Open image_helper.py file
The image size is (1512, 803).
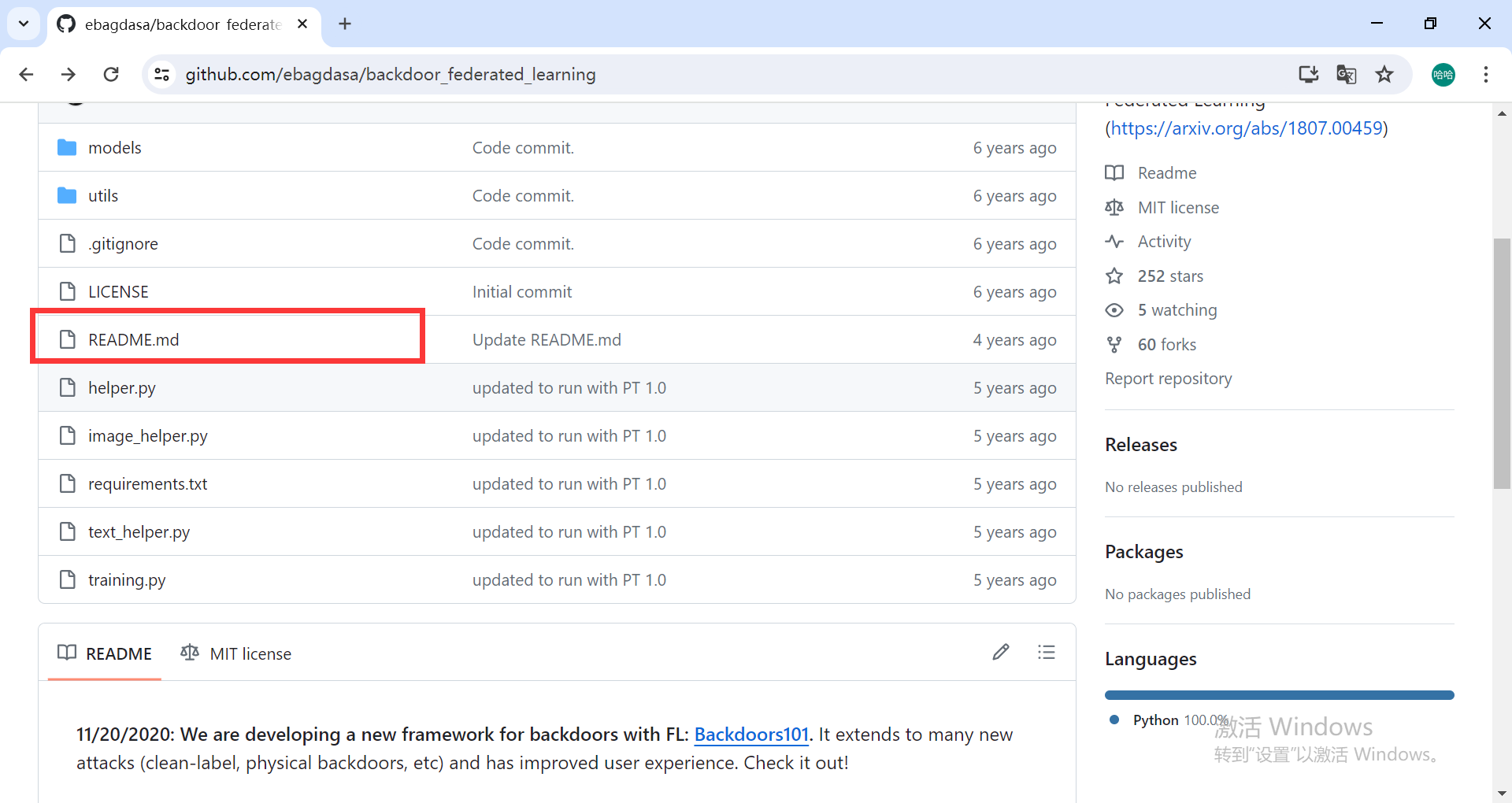point(148,436)
